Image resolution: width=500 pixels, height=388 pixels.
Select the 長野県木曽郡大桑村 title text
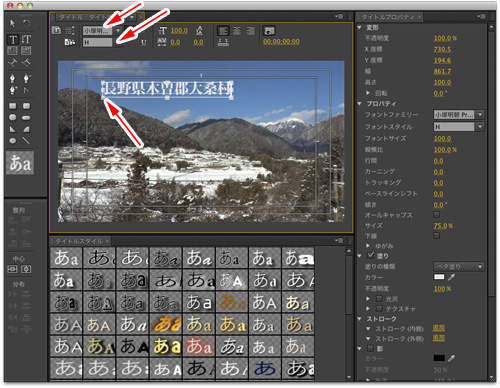(x=167, y=89)
